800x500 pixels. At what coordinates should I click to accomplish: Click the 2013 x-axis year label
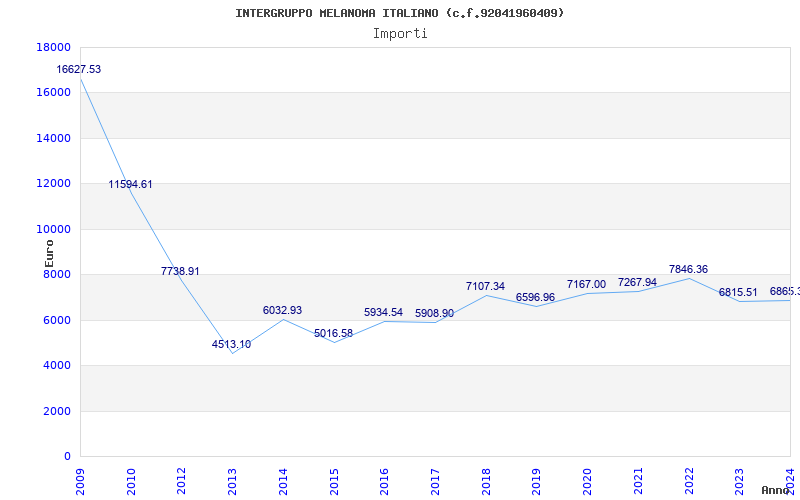pos(232,481)
